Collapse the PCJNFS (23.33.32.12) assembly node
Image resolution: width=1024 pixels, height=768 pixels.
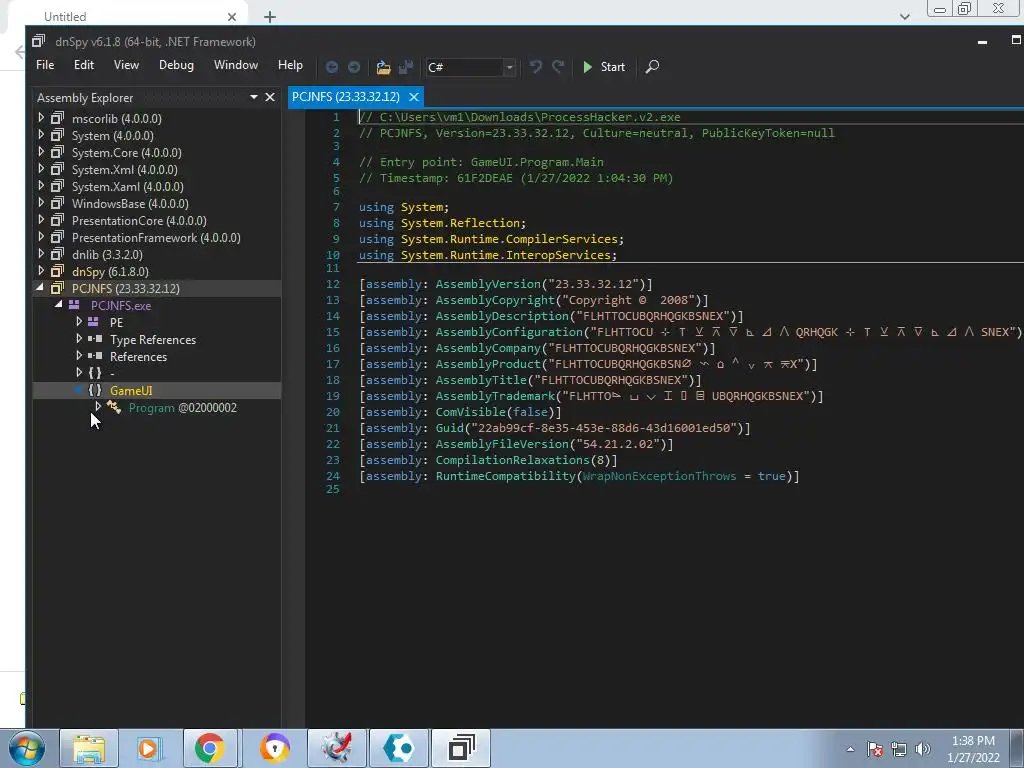[x=40, y=287]
